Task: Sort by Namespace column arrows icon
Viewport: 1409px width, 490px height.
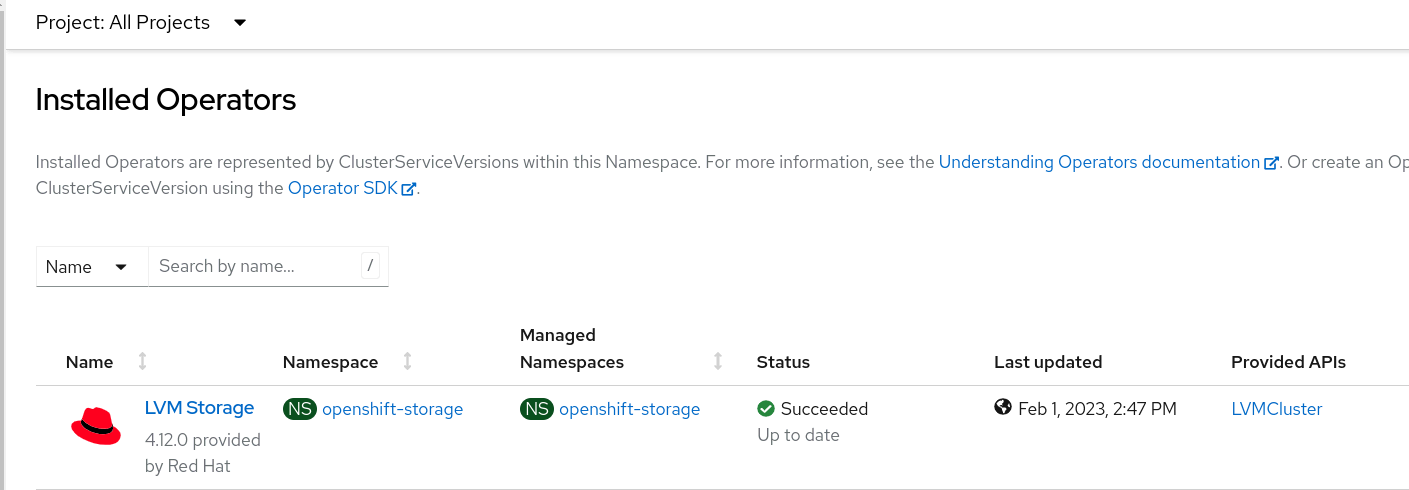Action: pos(407,361)
